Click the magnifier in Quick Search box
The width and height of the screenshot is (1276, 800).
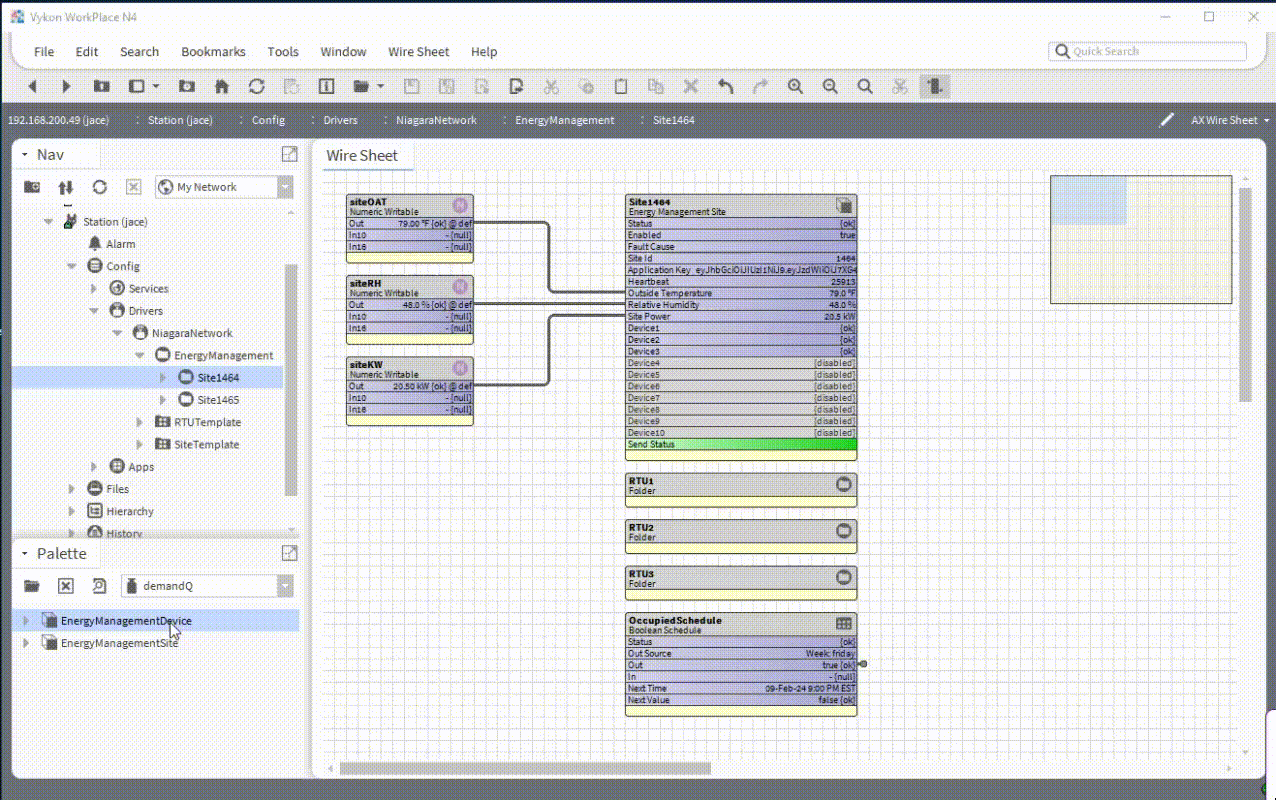point(1063,51)
